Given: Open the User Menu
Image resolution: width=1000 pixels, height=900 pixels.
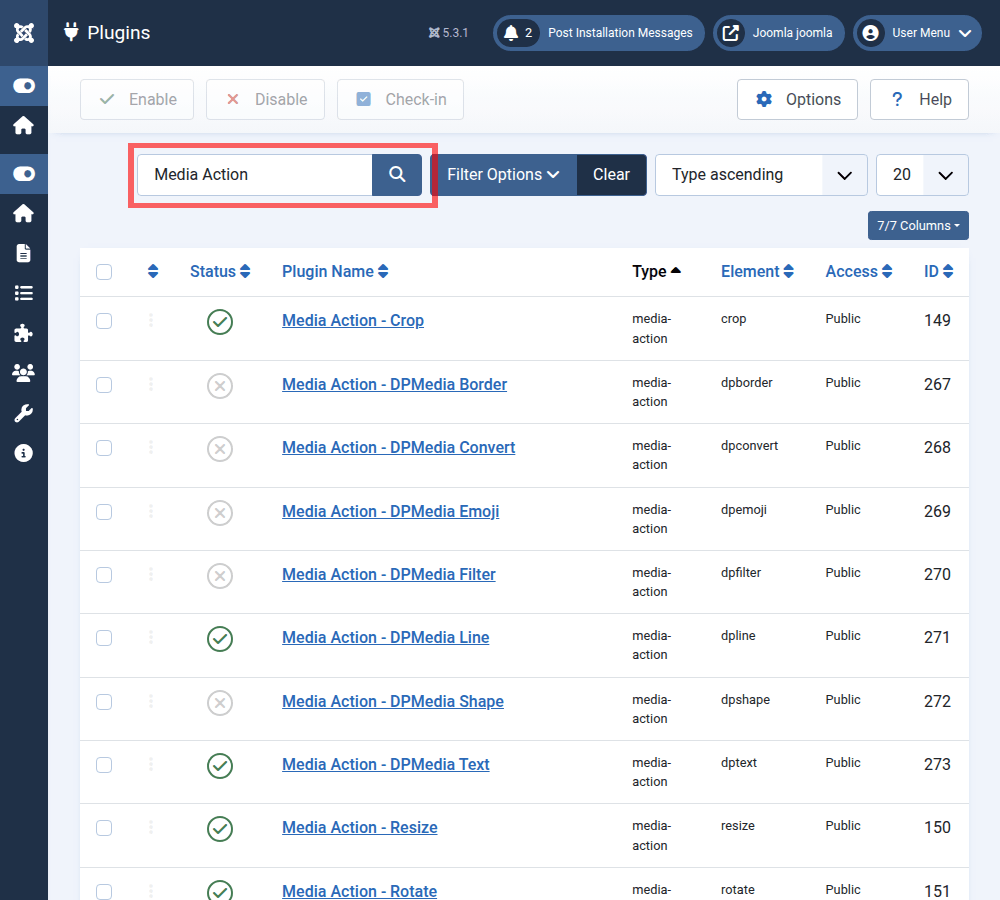Looking at the screenshot, I should 917,33.
